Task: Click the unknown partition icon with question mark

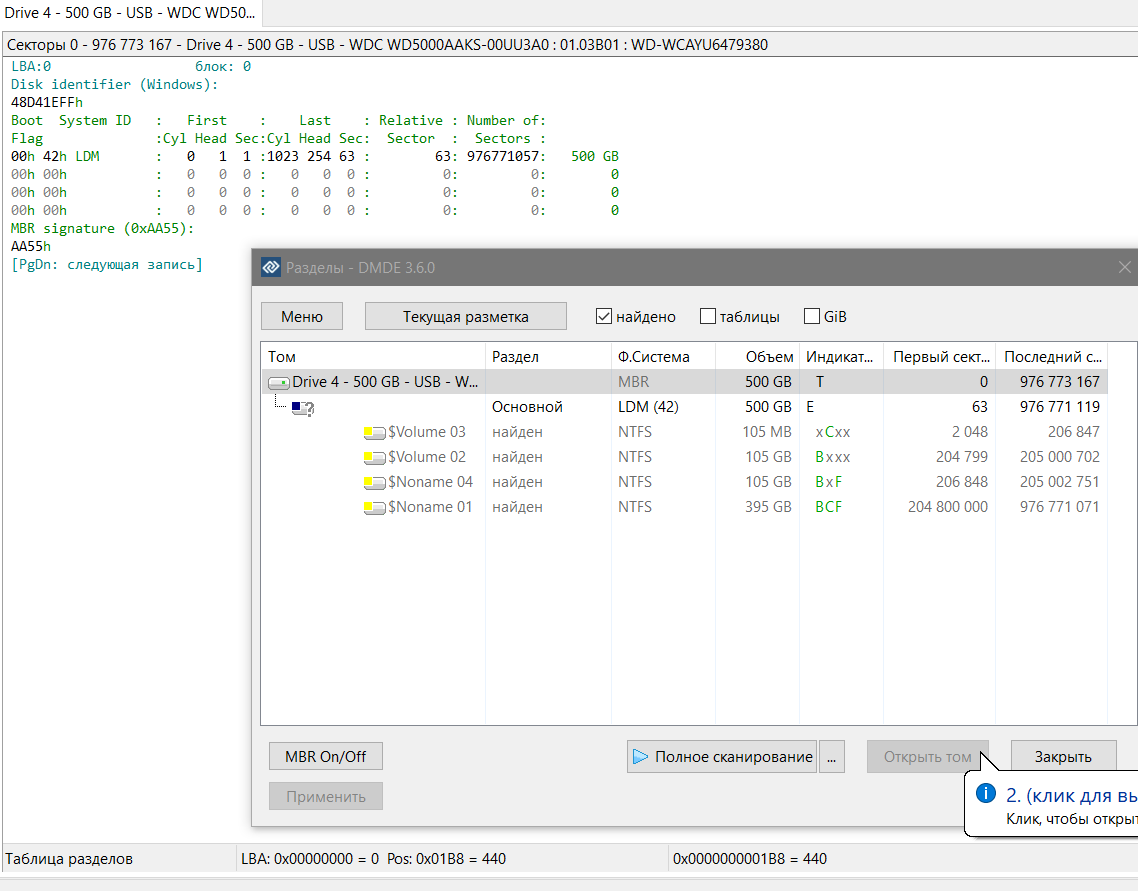Action: (303, 408)
